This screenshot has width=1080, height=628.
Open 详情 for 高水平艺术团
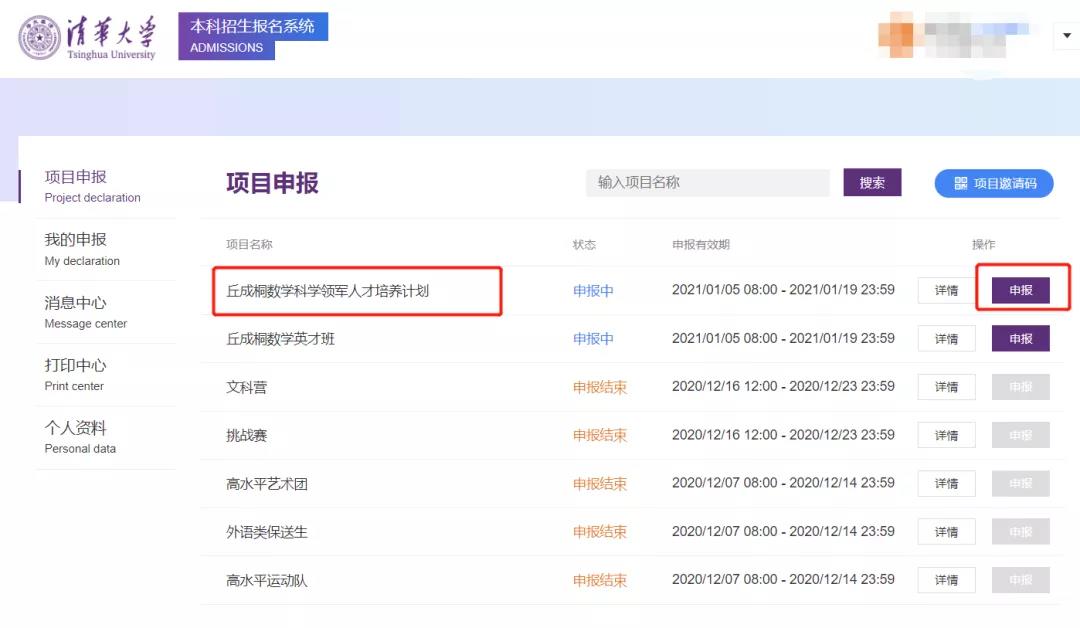[x=946, y=483]
